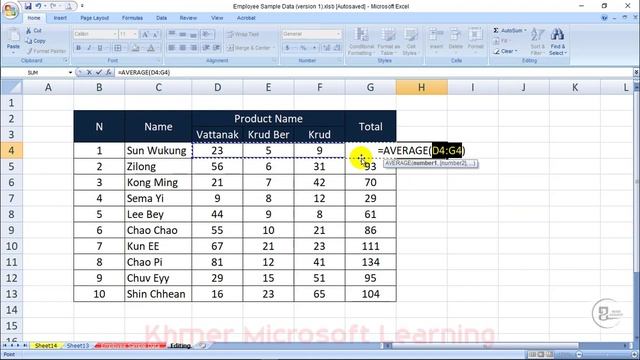Click cell with name Kong Ming
Viewport: 640px width, 360px height.
158,182
